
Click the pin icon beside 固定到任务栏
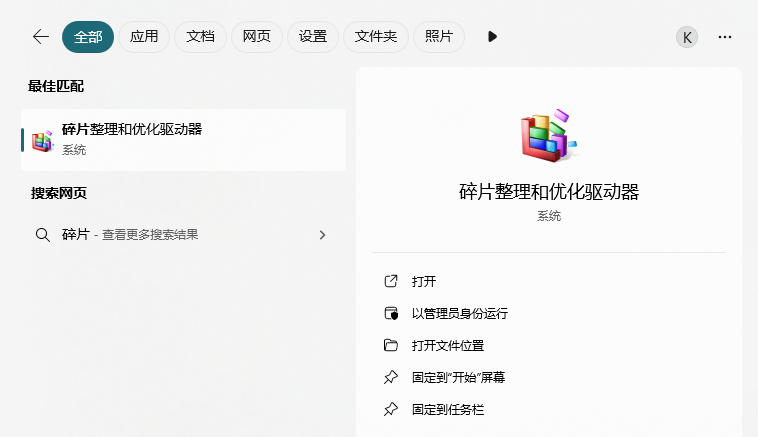pyautogui.click(x=391, y=409)
